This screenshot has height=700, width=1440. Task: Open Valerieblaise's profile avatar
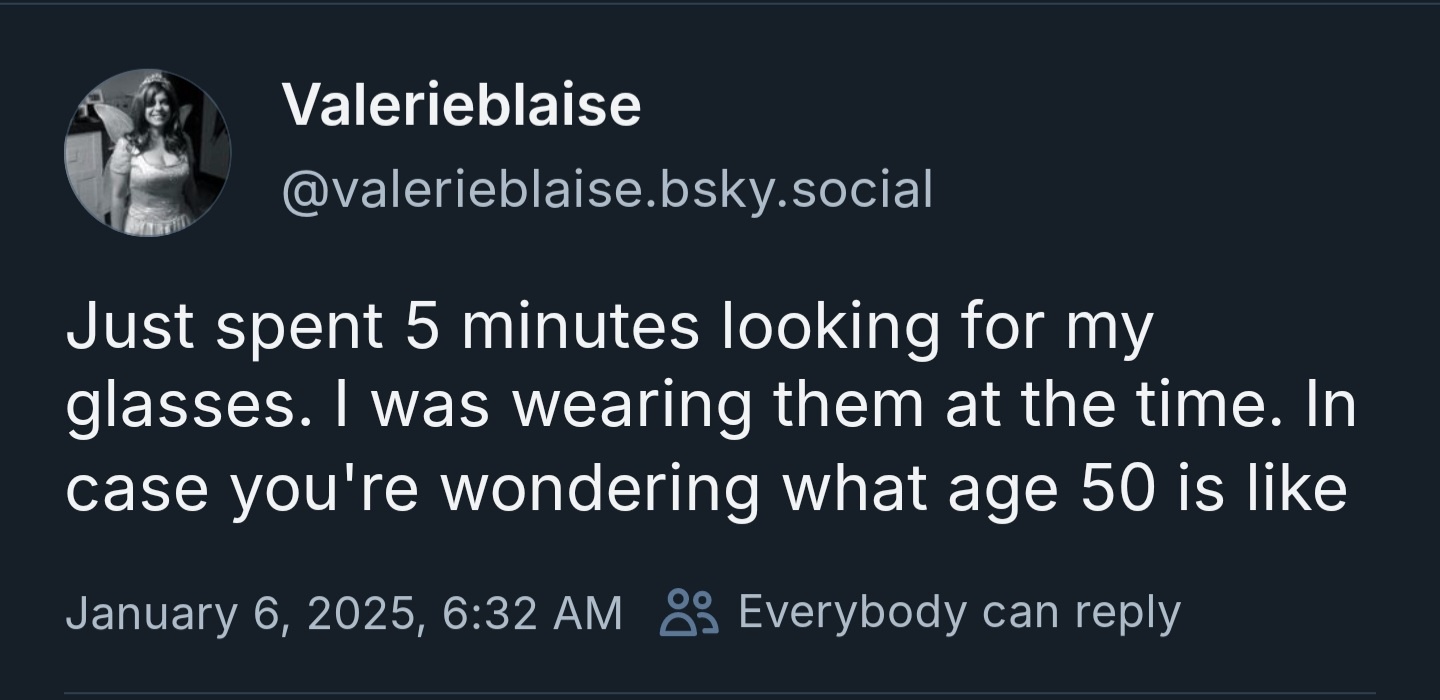(148, 153)
